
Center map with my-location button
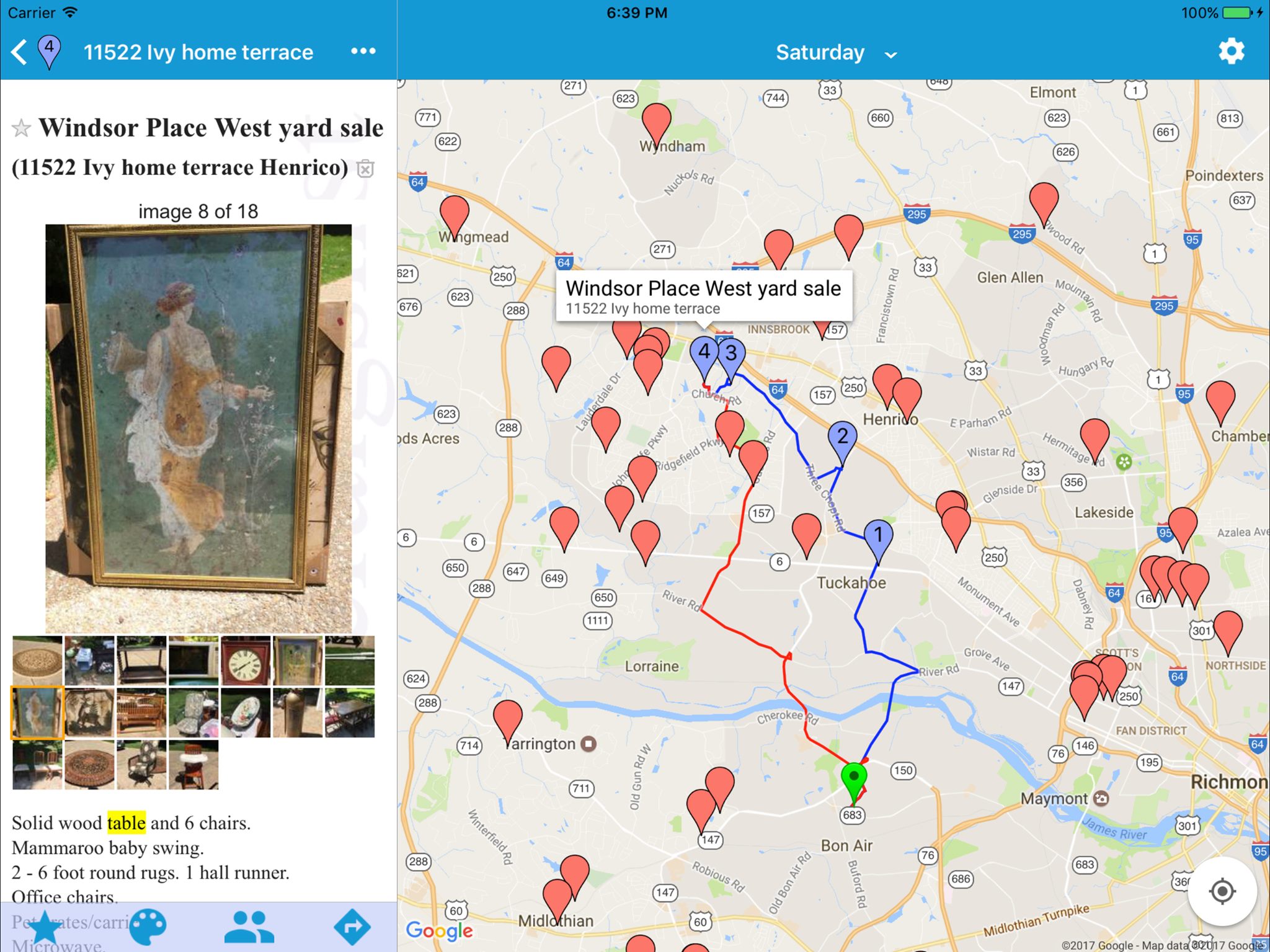(x=1222, y=892)
